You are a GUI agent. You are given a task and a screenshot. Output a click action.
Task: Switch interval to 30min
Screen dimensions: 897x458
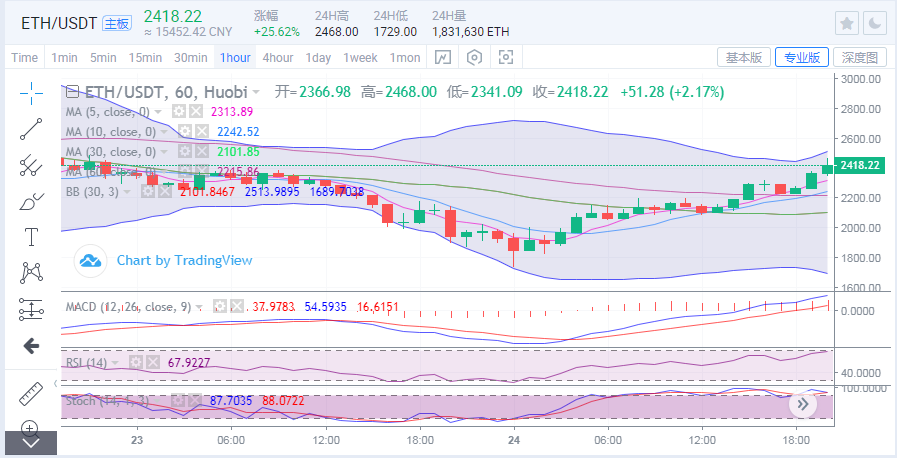(x=190, y=57)
